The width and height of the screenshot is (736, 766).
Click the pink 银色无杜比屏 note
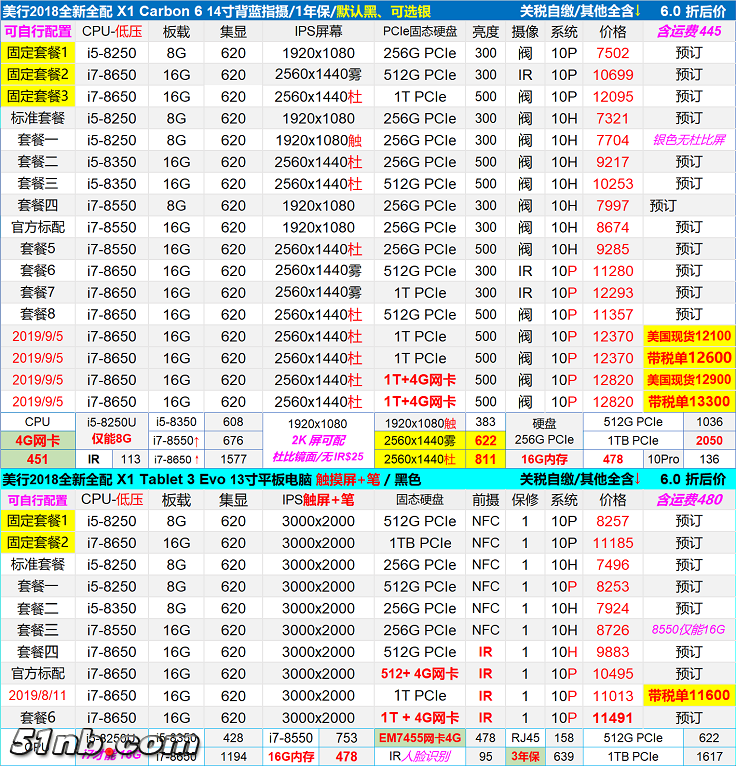688,140
